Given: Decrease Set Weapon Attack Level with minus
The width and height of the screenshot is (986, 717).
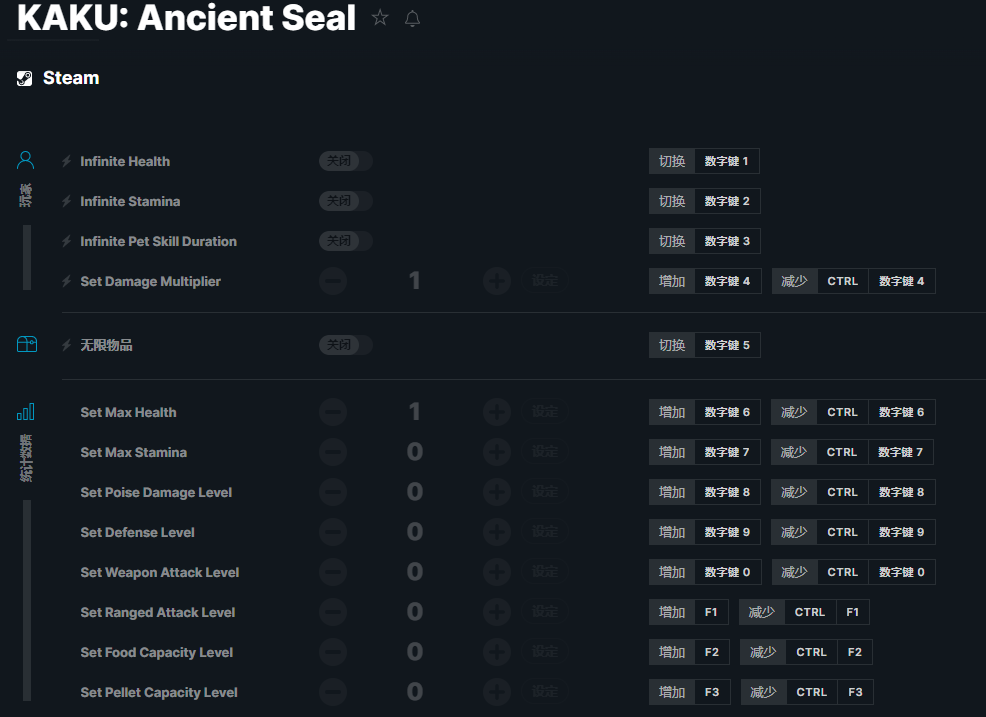Looking at the screenshot, I should pos(333,572).
